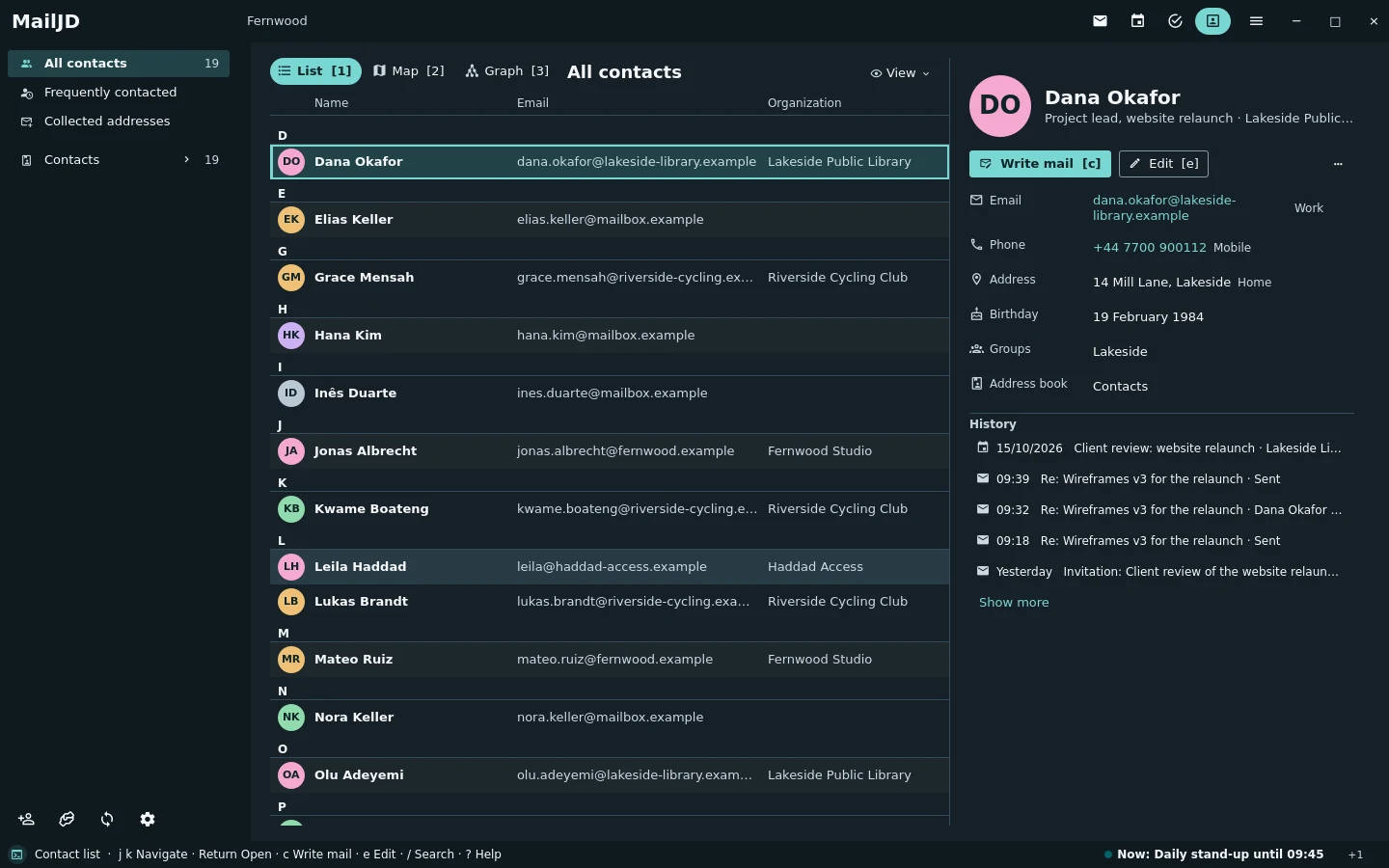The height and width of the screenshot is (868, 1389).
Task: Select the Contacts address book in the sidebar
Action: [x=119, y=160]
